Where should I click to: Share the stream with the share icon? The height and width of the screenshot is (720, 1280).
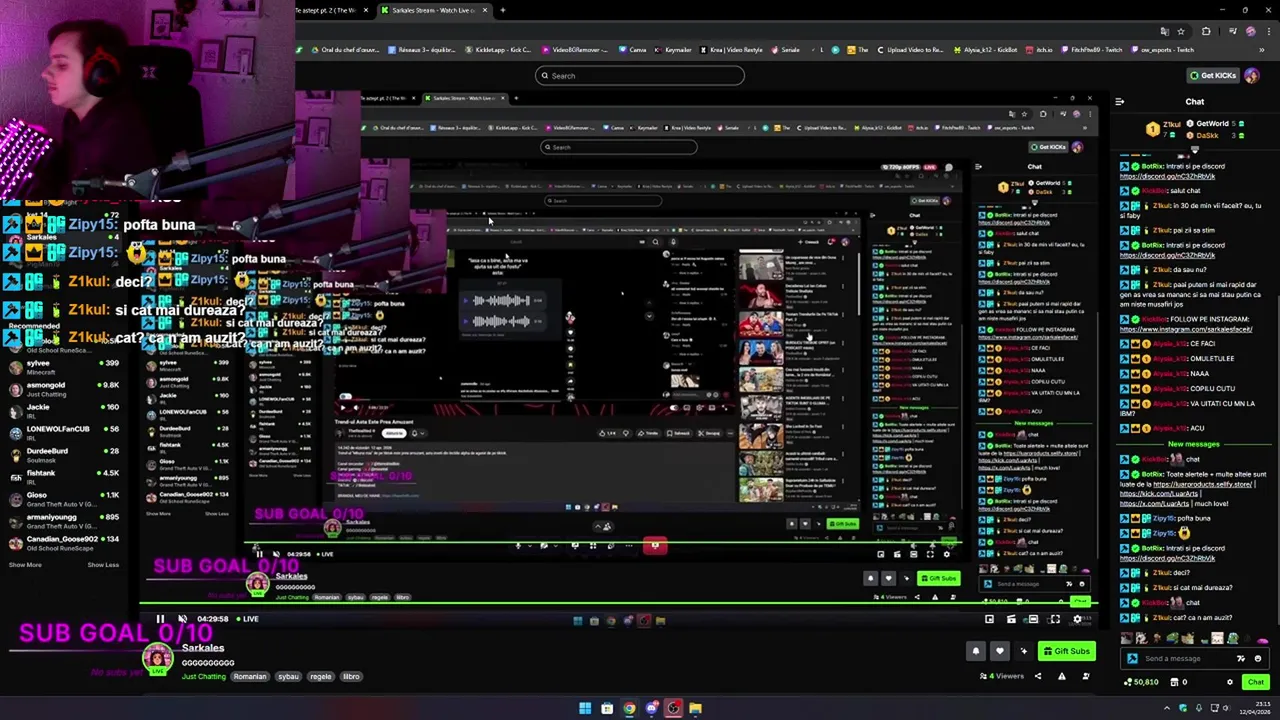1037,676
